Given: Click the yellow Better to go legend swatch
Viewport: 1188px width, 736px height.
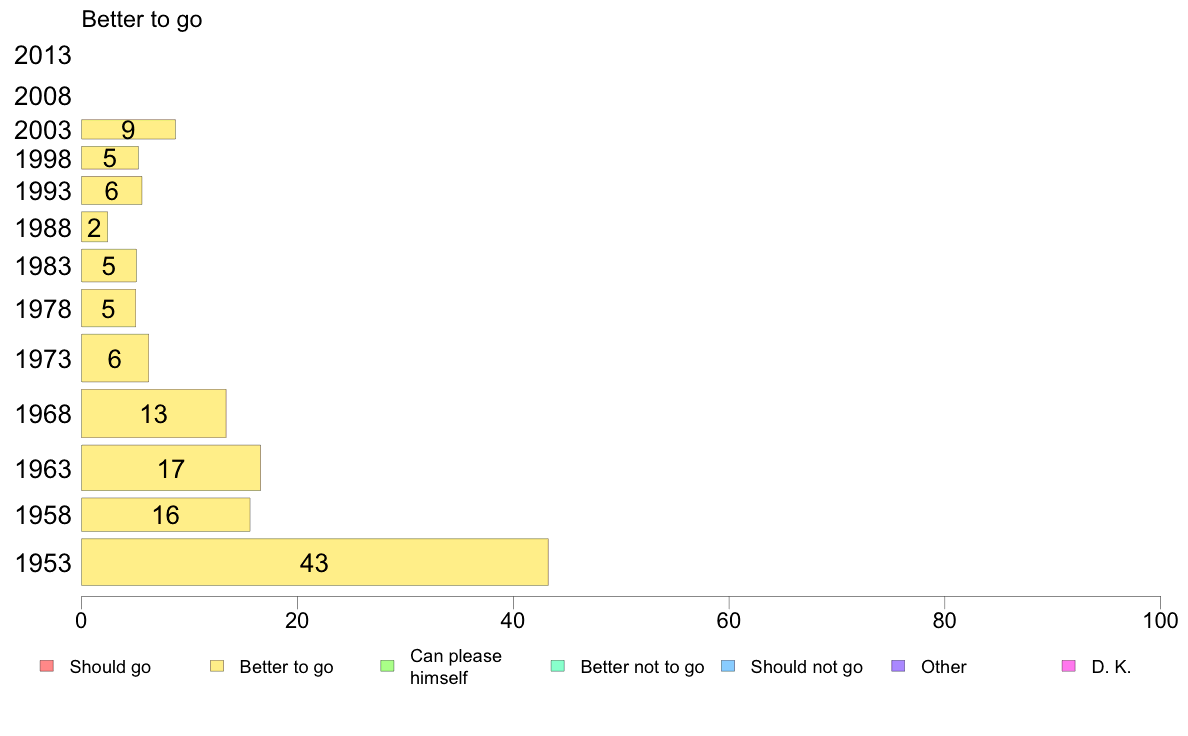Looking at the screenshot, I should coord(217,666).
